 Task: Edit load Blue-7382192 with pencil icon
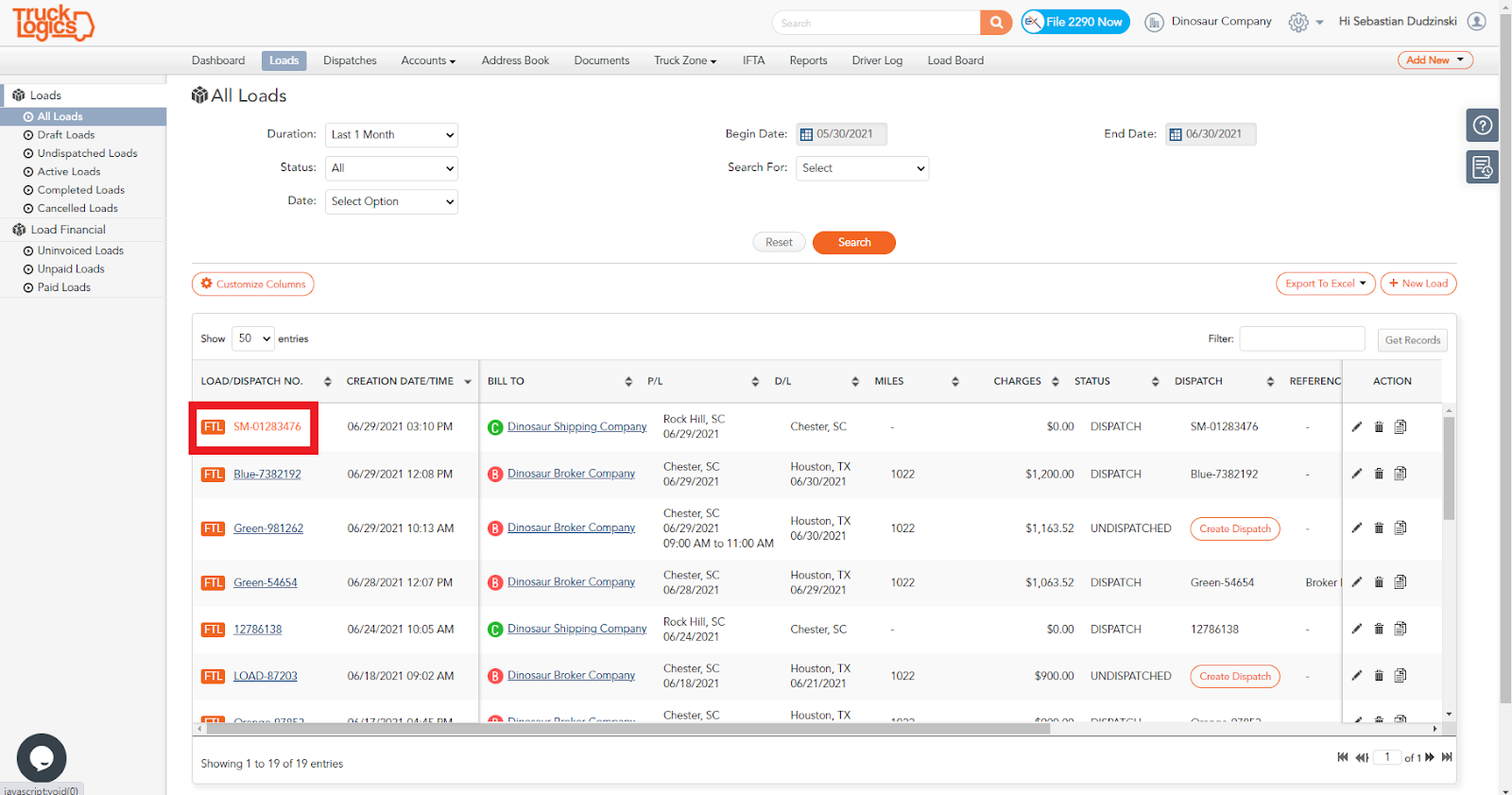click(x=1357, y=474)
